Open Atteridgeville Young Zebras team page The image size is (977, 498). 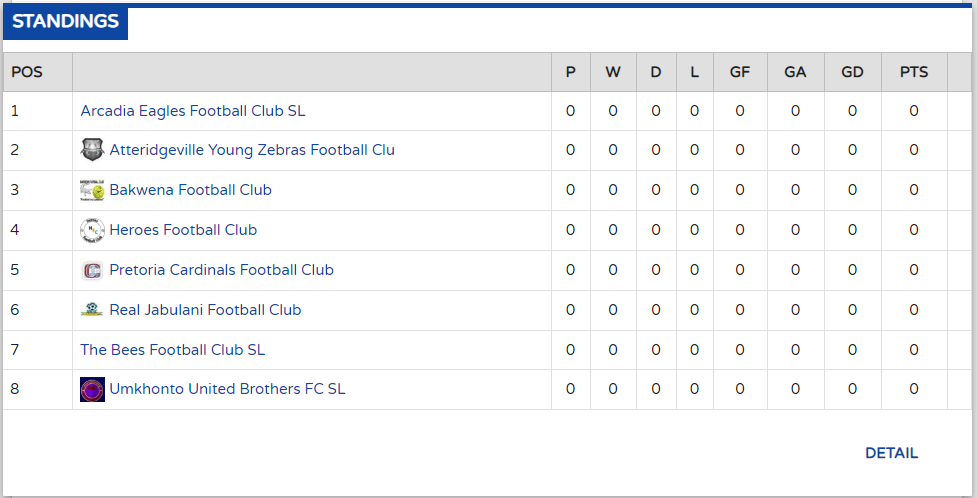(252, 150)
